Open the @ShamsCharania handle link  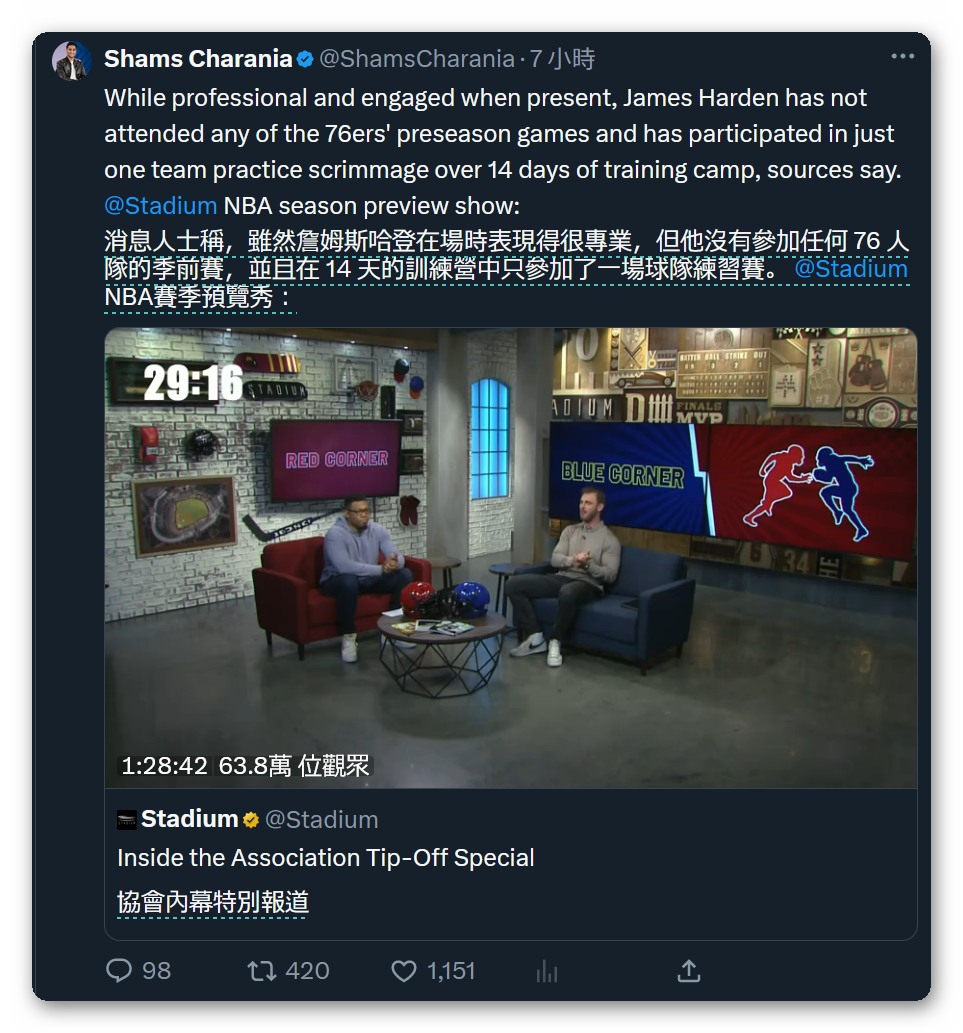[417, 59]
